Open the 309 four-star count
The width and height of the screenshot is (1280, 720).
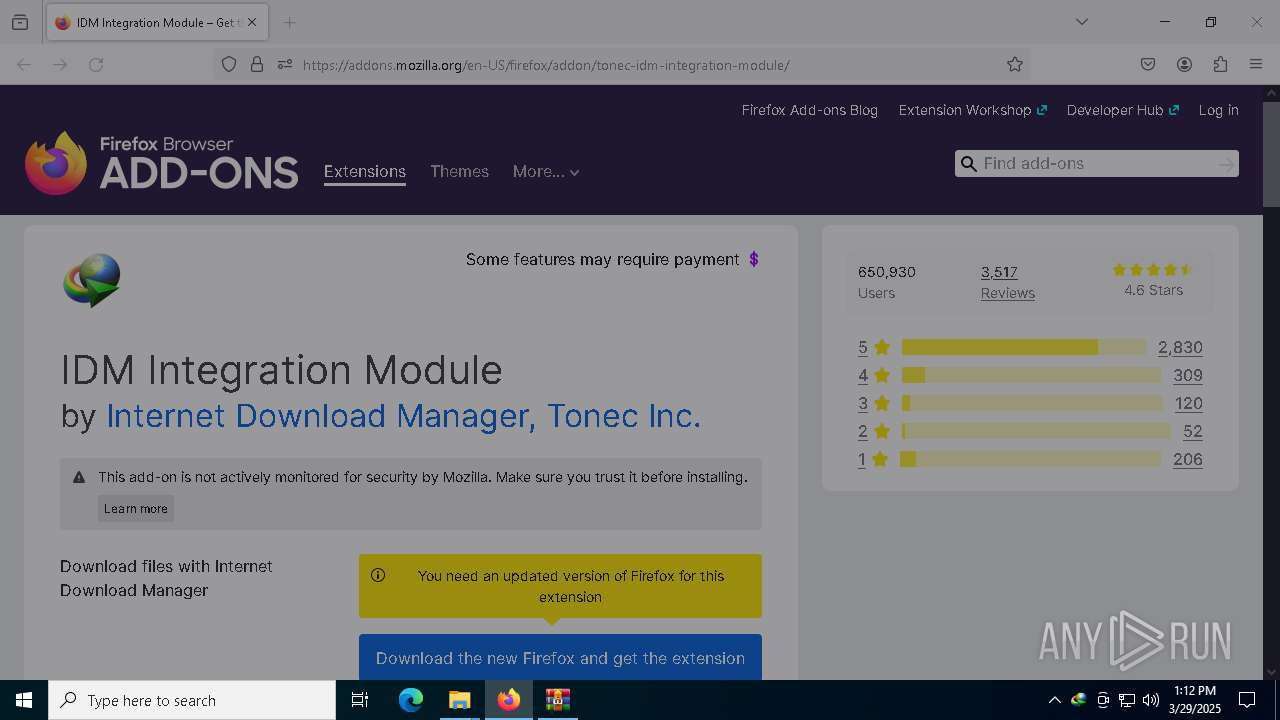(x=1188, y=375)
